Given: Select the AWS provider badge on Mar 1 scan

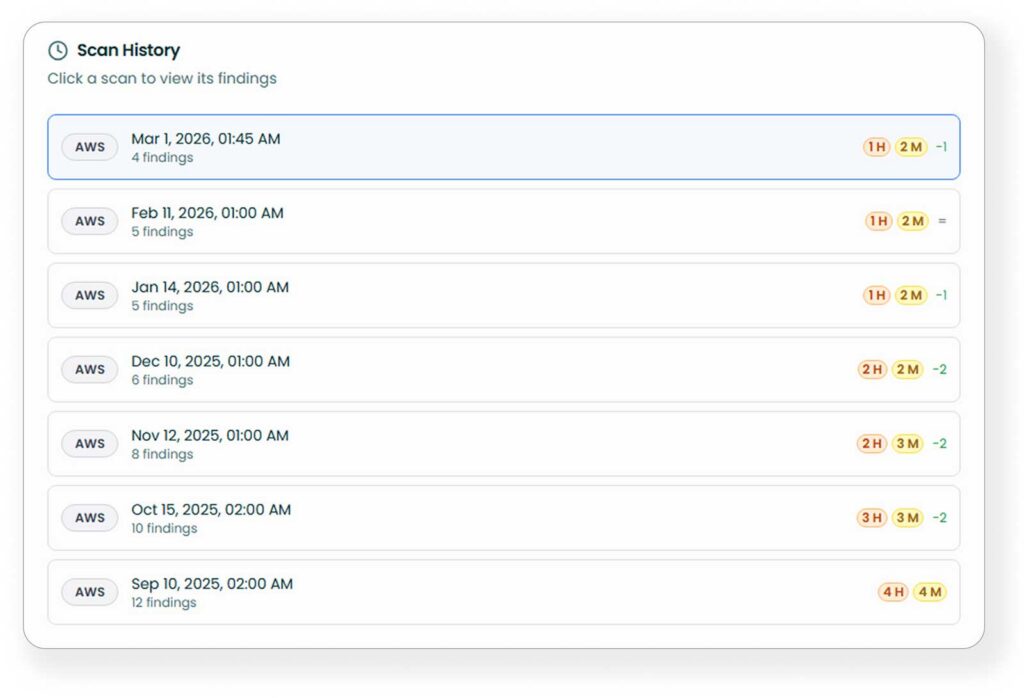Looking at the screenshot, I should (89, 146).
